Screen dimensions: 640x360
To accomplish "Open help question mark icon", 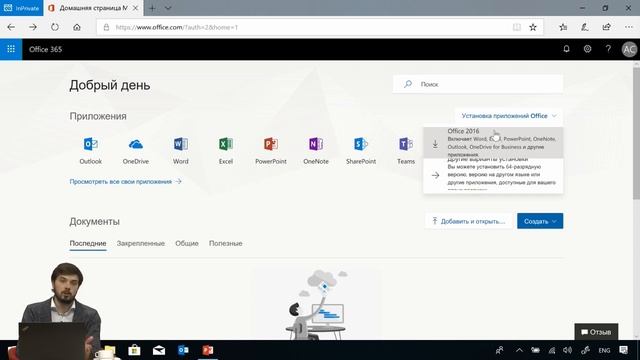I will tap(608, 49).
